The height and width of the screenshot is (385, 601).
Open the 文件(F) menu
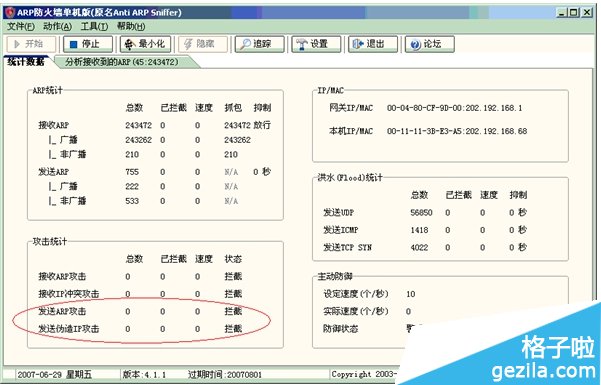pos(21,26)
